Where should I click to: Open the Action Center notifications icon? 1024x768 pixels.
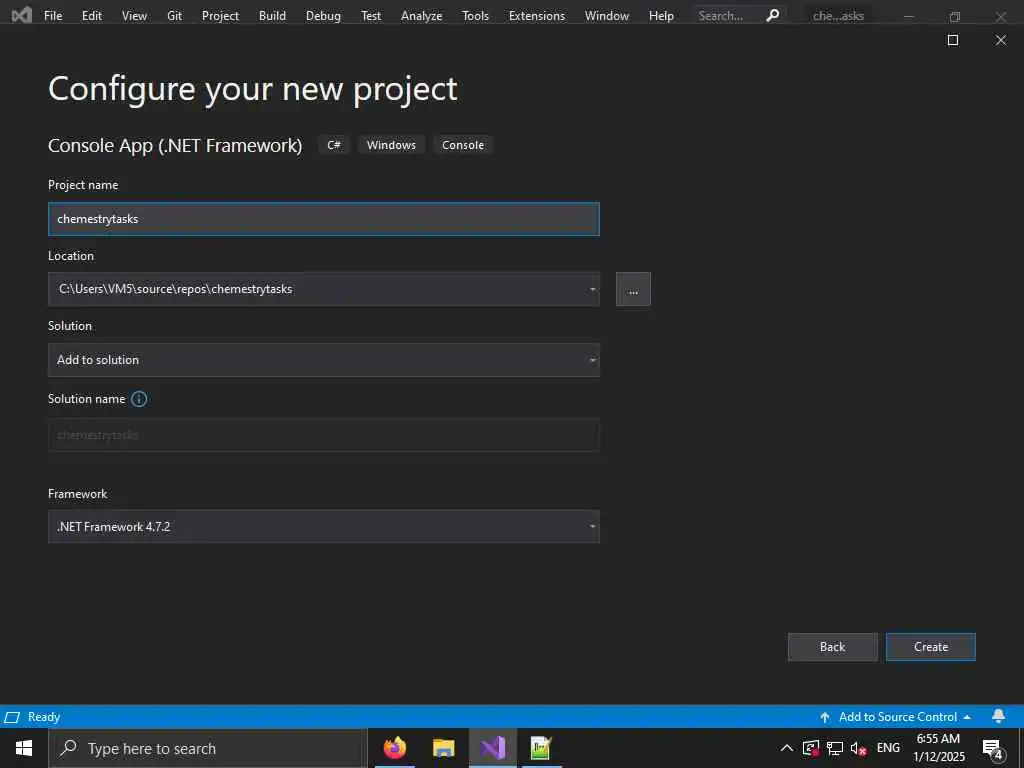(992, 749)
